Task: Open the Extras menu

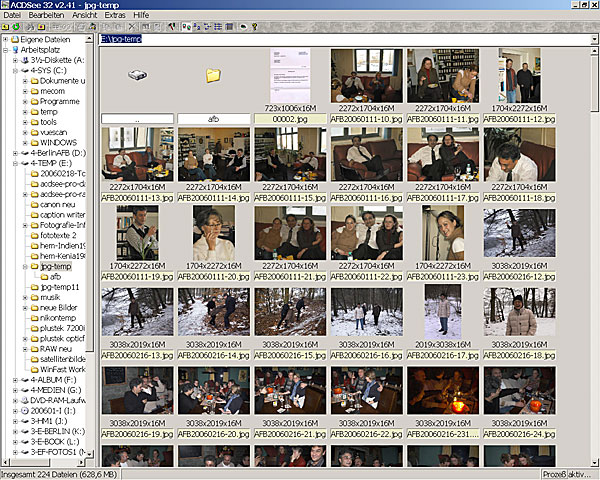Action: coord(115,16)
